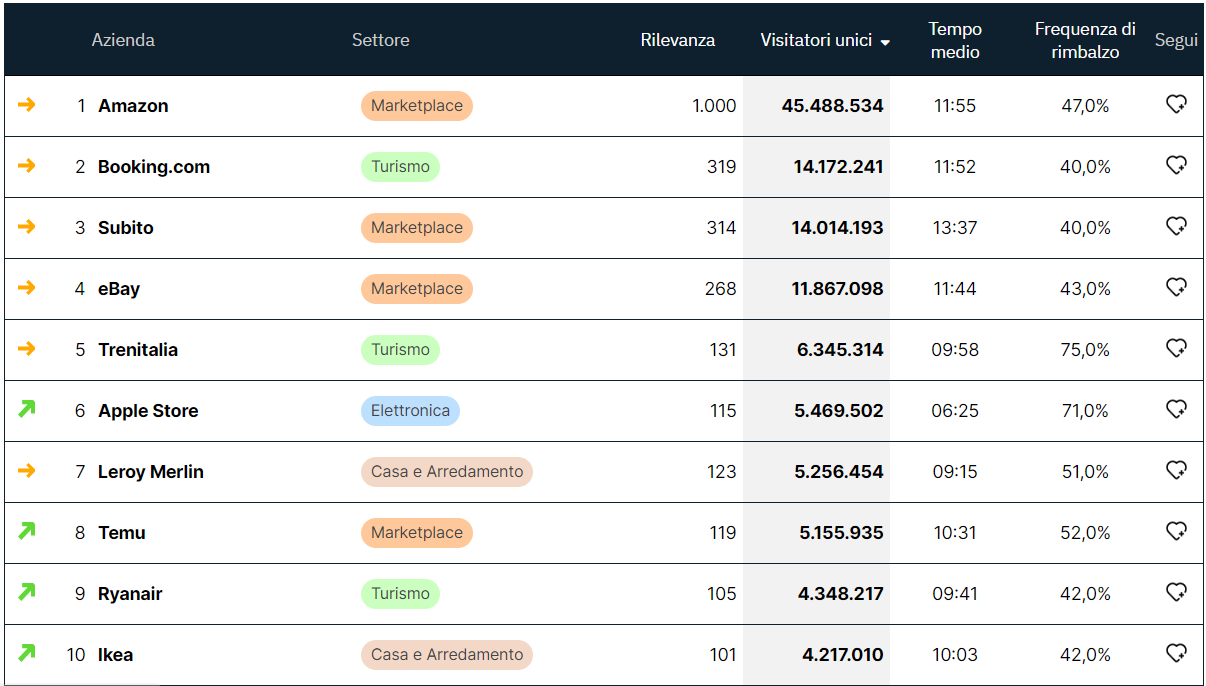Select the visitors value 14.014.193

point(837,228)
